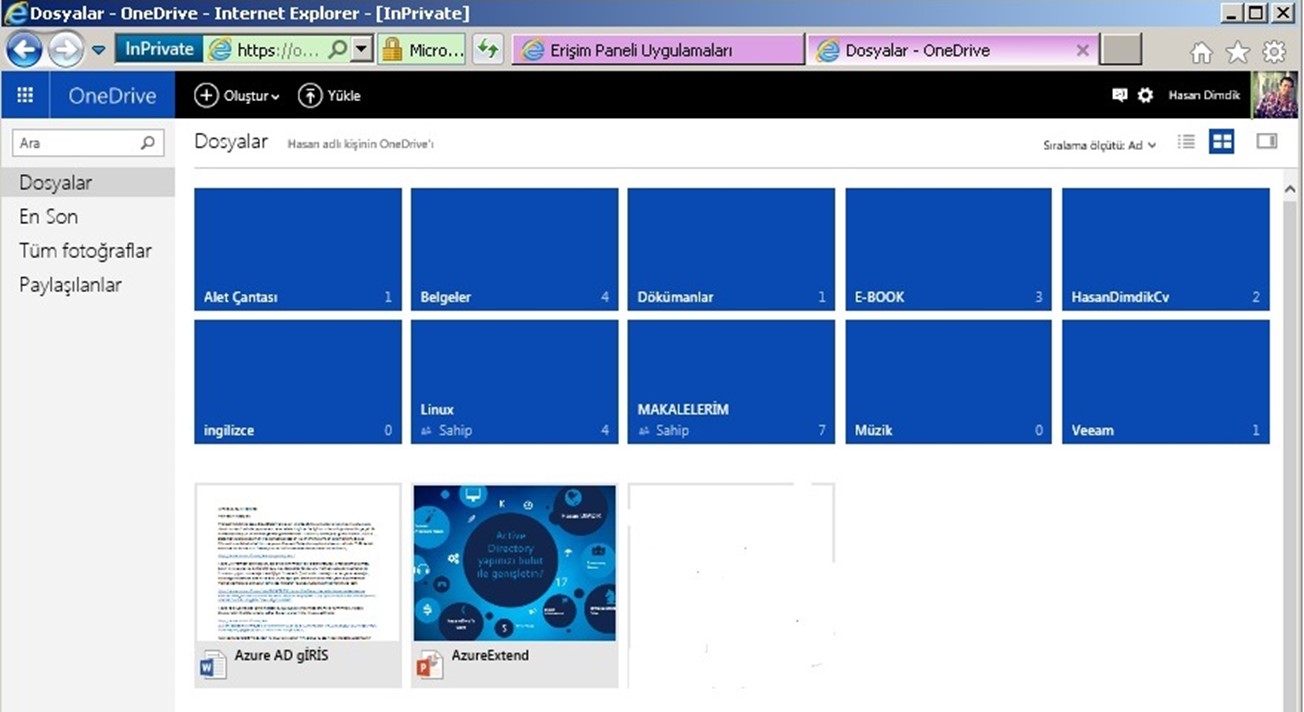1304x712 pixels.
Task: Click the browser Forward button
Action: click(65, 49)
